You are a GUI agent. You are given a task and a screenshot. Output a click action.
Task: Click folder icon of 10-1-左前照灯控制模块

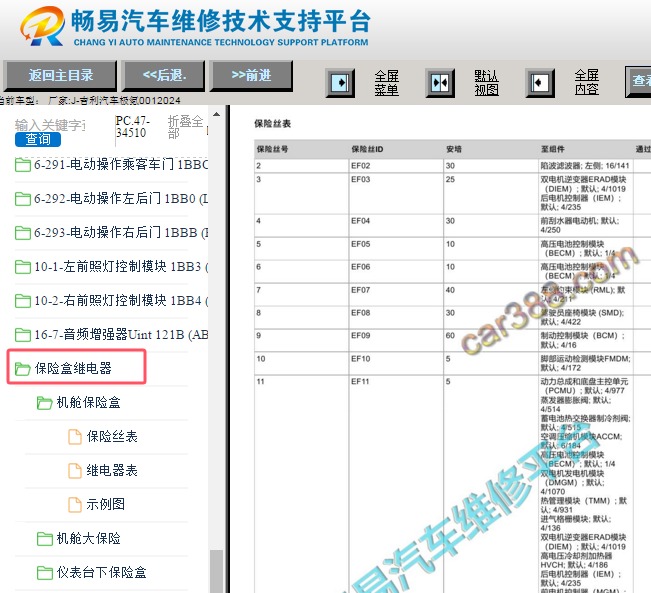click(23, 267)
